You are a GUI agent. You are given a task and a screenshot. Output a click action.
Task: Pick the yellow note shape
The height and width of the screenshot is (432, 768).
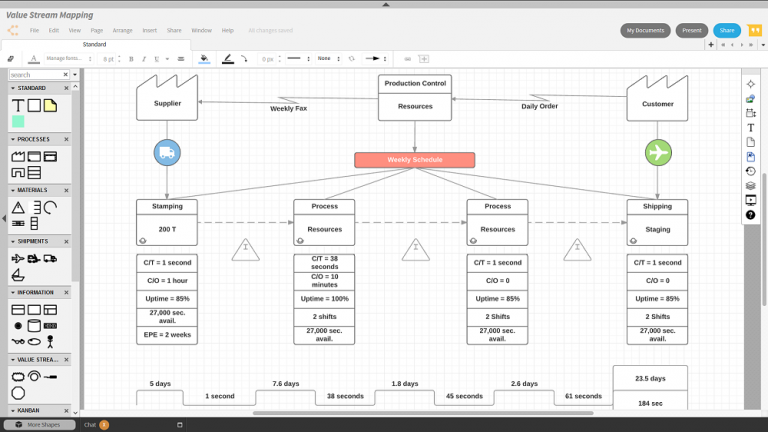50,105
